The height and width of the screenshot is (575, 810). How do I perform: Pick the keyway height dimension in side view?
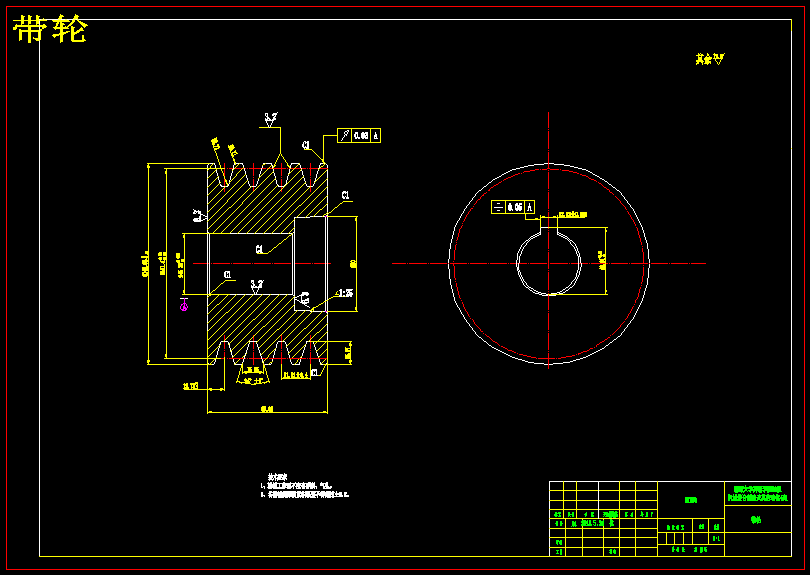[x=601, y=261]
